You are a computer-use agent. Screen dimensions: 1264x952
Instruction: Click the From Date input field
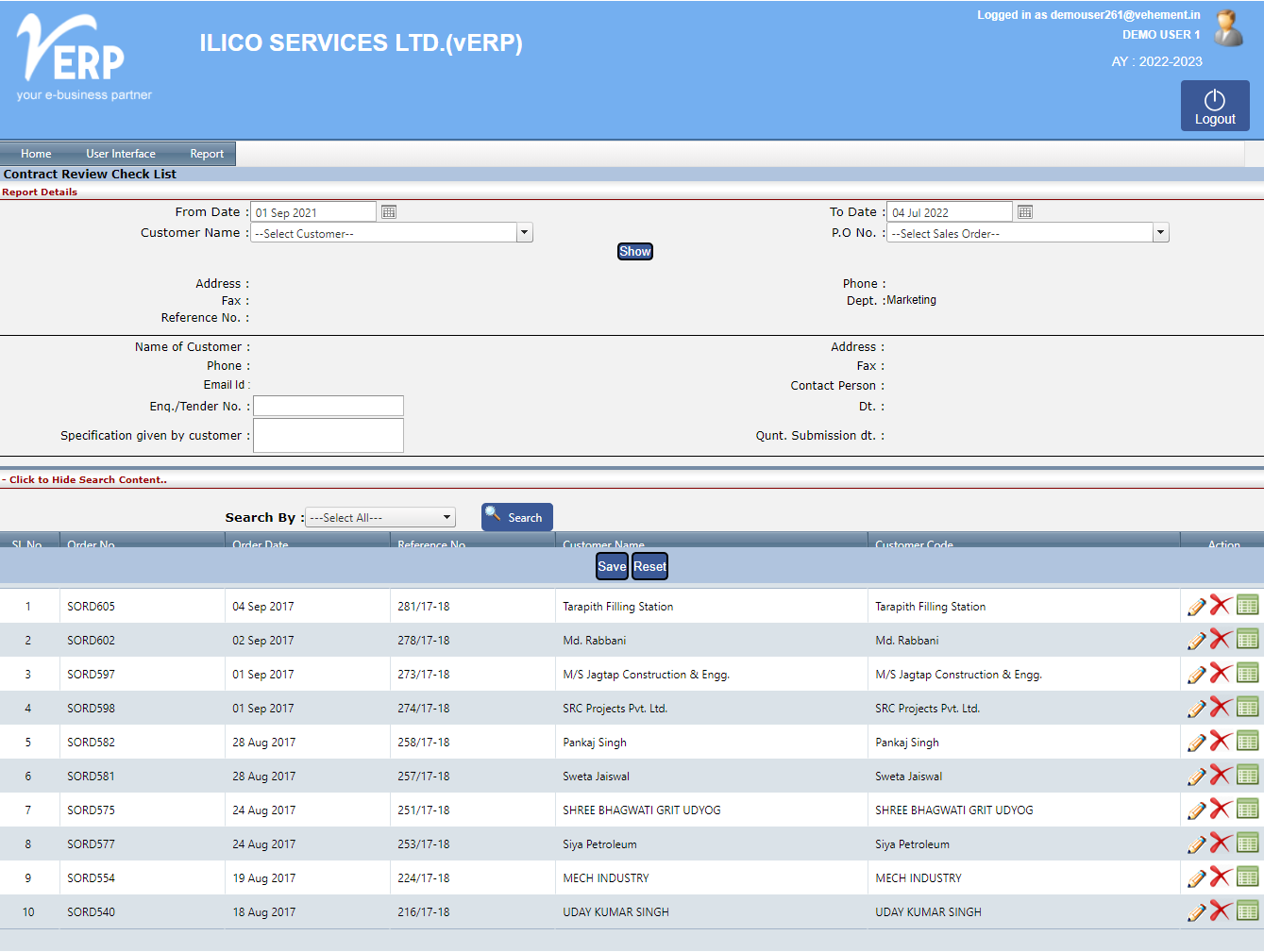tap(313, 212)
